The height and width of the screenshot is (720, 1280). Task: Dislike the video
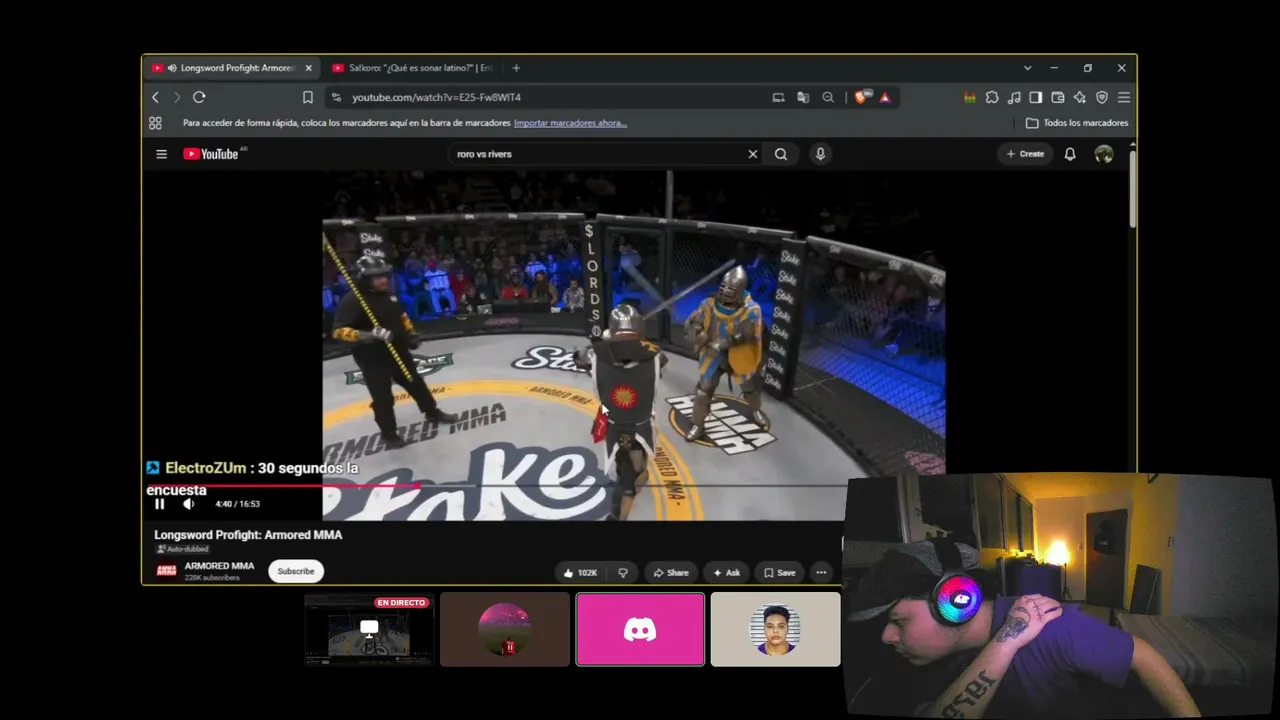pyautogui.click(x=623, y=573)
